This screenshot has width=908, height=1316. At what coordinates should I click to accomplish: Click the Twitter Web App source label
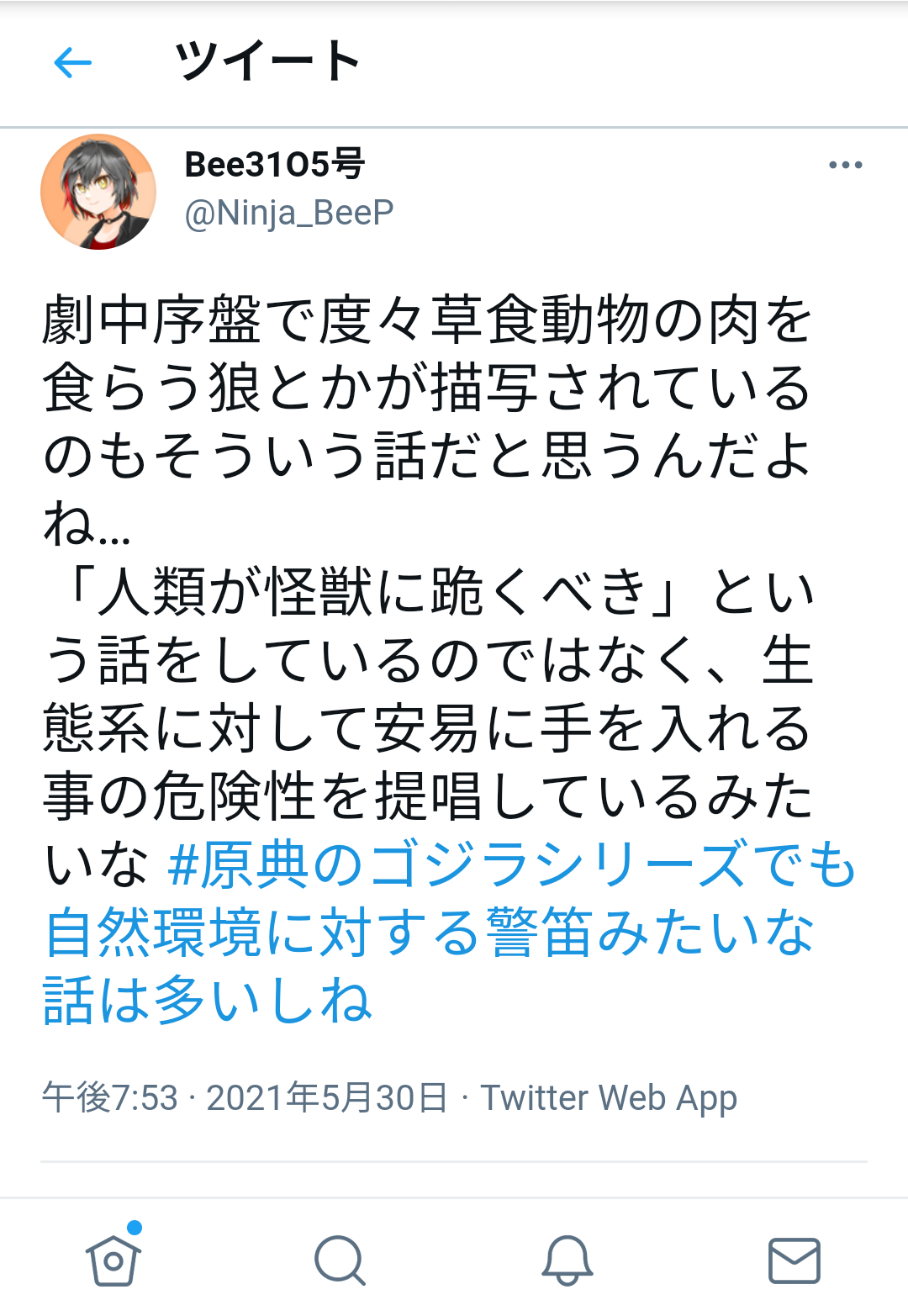tap(609, 1098)
